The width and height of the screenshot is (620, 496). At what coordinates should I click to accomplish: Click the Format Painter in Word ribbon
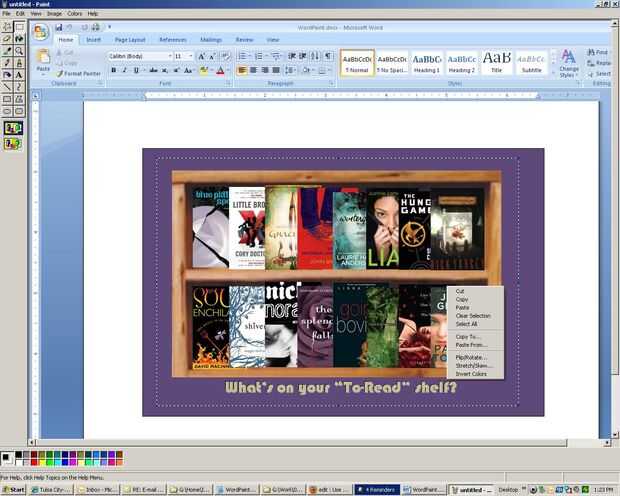click(78, 74)
